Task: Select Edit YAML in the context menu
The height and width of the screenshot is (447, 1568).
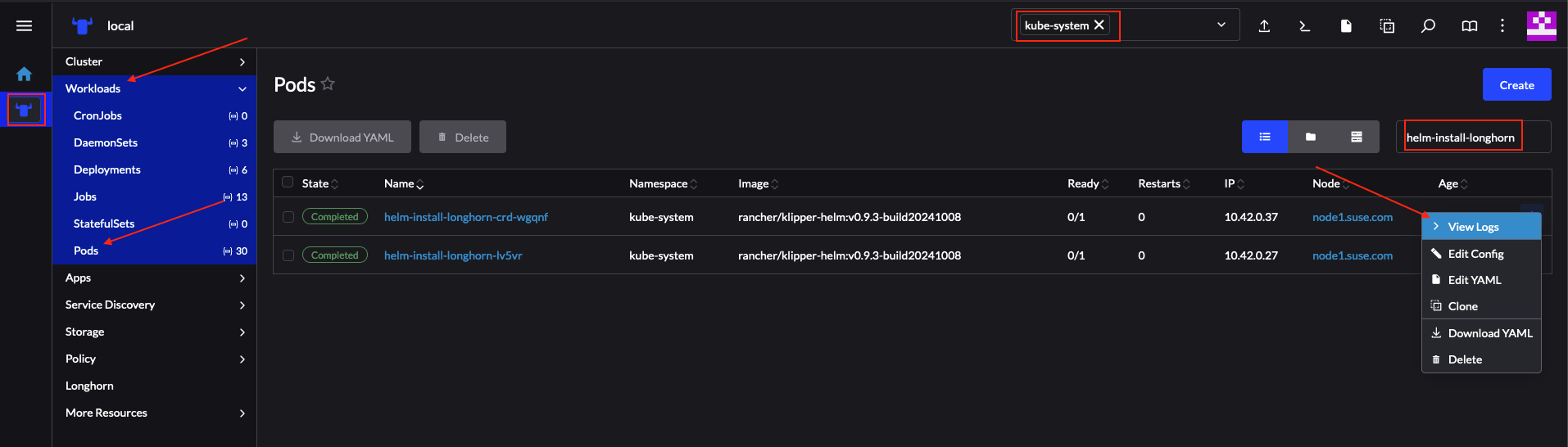Action: tap(1474, 280)
